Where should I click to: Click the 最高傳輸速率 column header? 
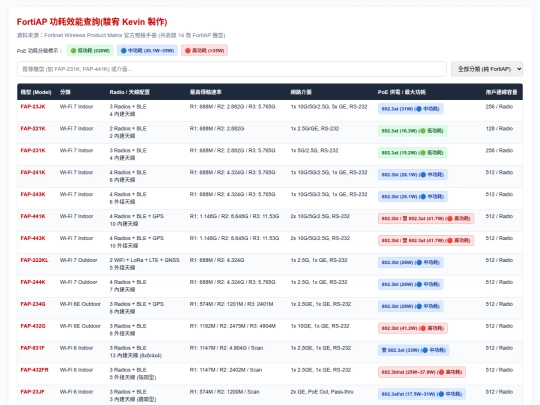(206, 92)
